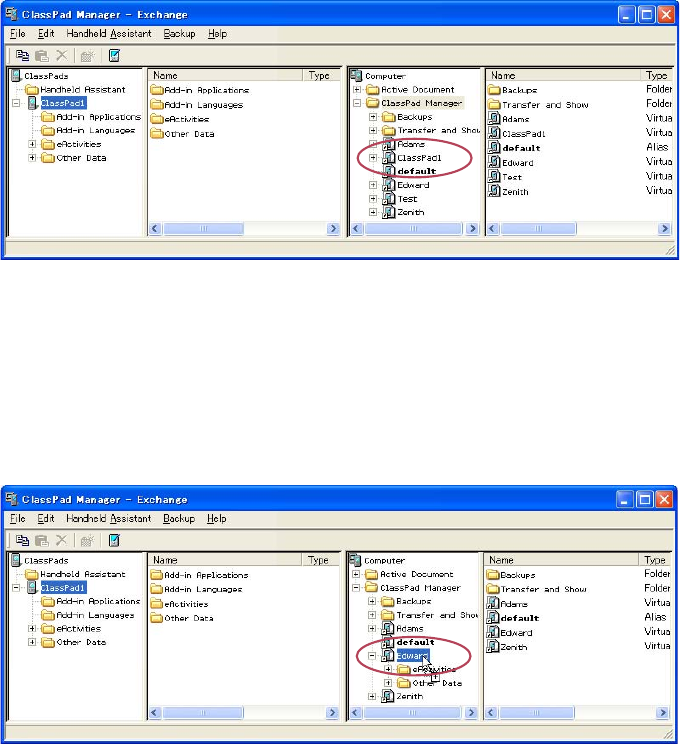Click Name column header in bottom window right list
The height and width of the screenshot is (744, 680).
(561, 560)
